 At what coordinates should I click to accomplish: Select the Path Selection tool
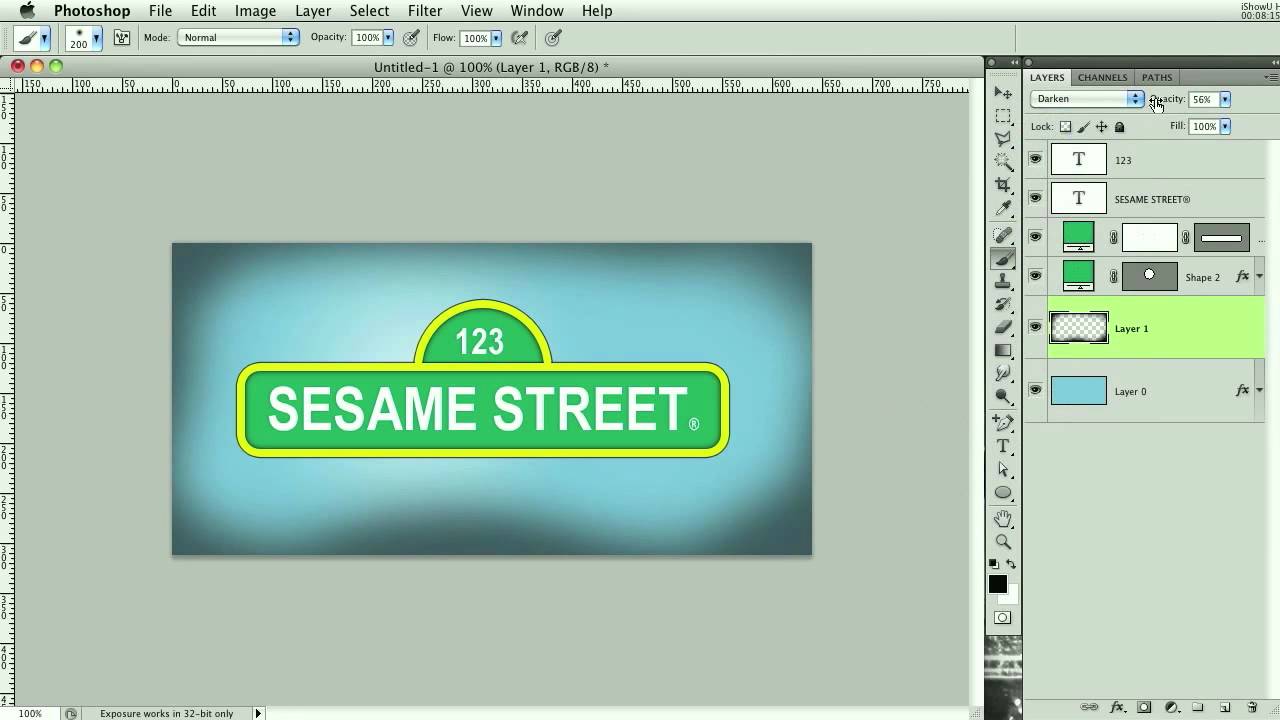[x=1003, y=469]
